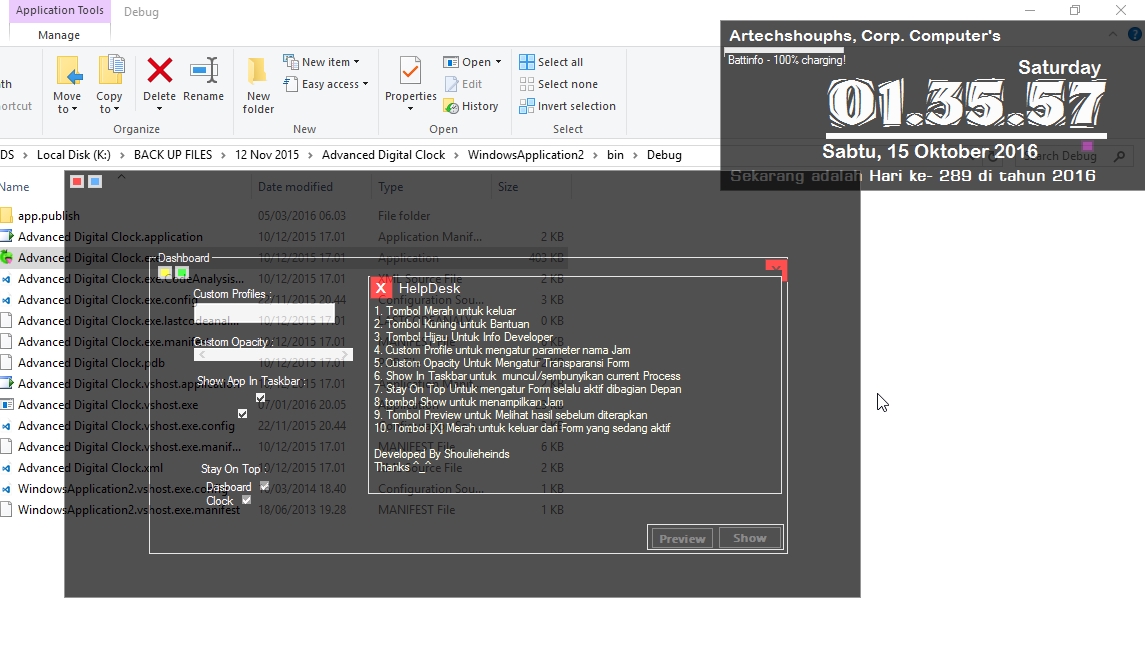Go to the 12 Nov 2015 breadcrumb folder
Screen dimensions: 1145x646
point(267,155)
